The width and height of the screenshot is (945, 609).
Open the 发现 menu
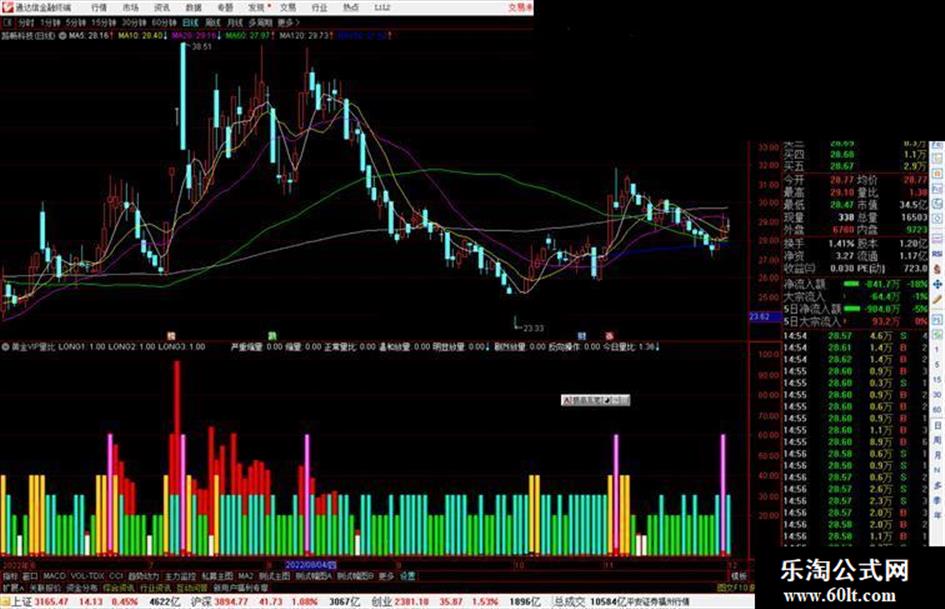pos(256,7)
